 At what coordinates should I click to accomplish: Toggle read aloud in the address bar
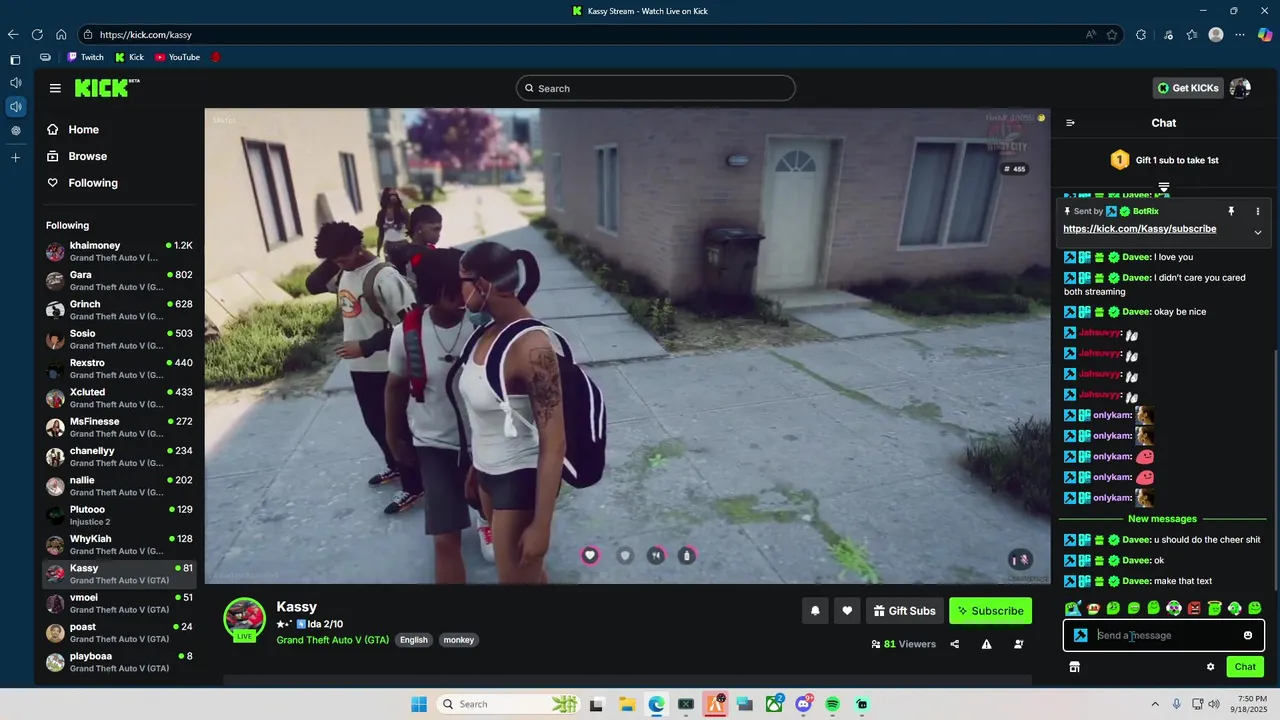(1091, 34)
